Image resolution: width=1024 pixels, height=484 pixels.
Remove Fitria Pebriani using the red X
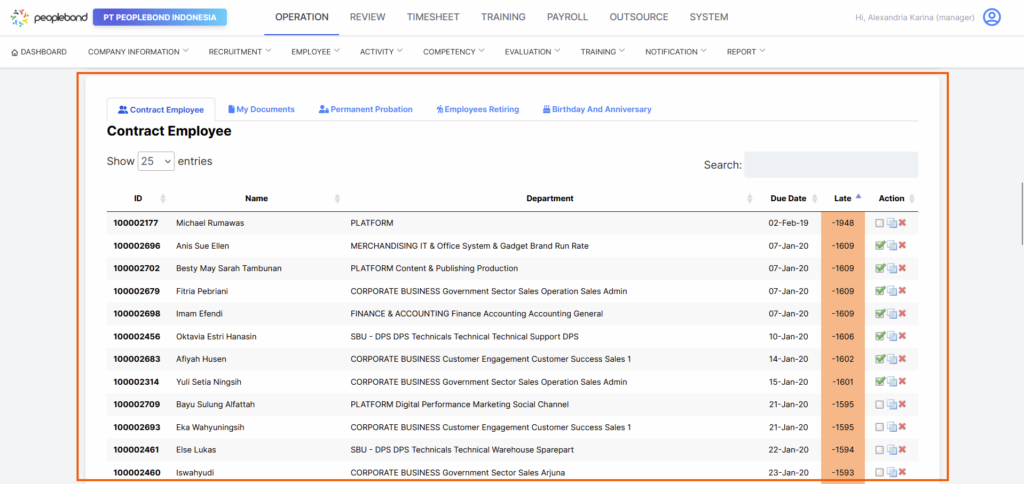click(x=902, y=291)
